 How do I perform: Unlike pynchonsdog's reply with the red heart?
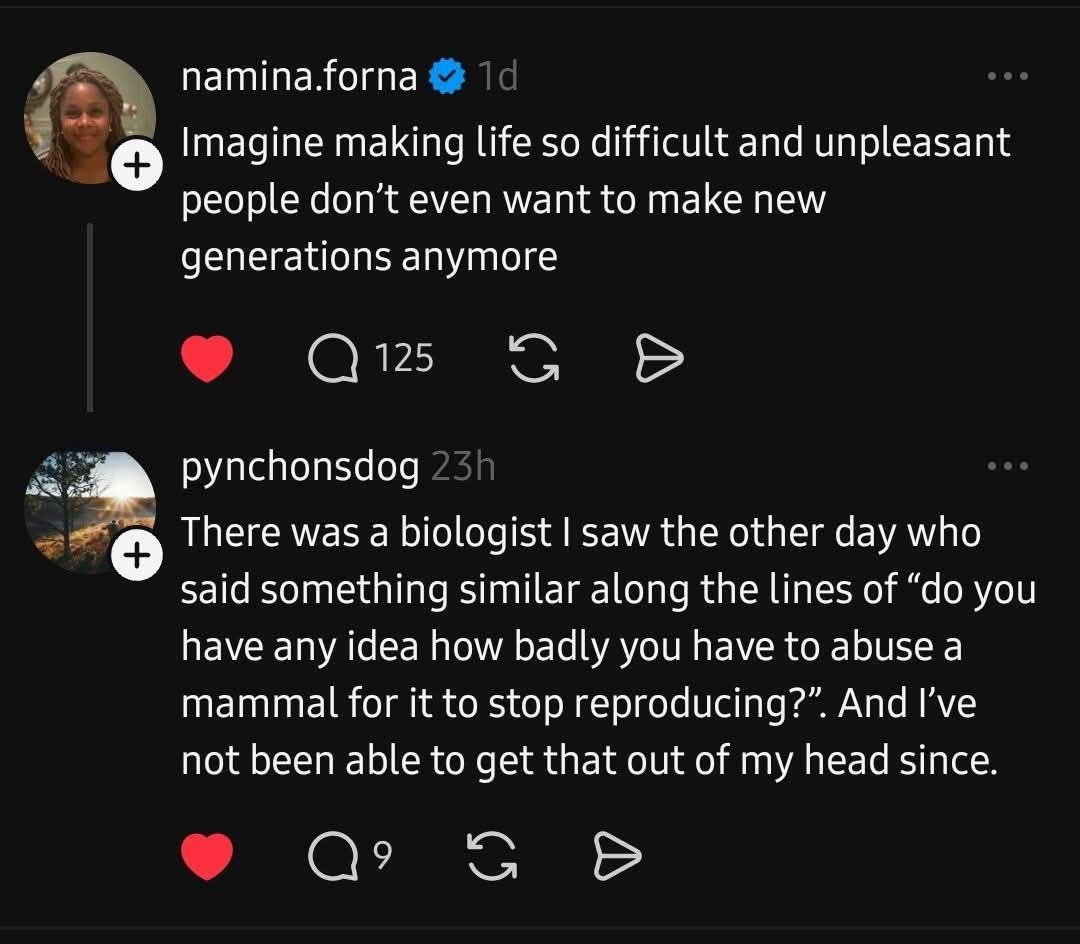pos(207,856)
